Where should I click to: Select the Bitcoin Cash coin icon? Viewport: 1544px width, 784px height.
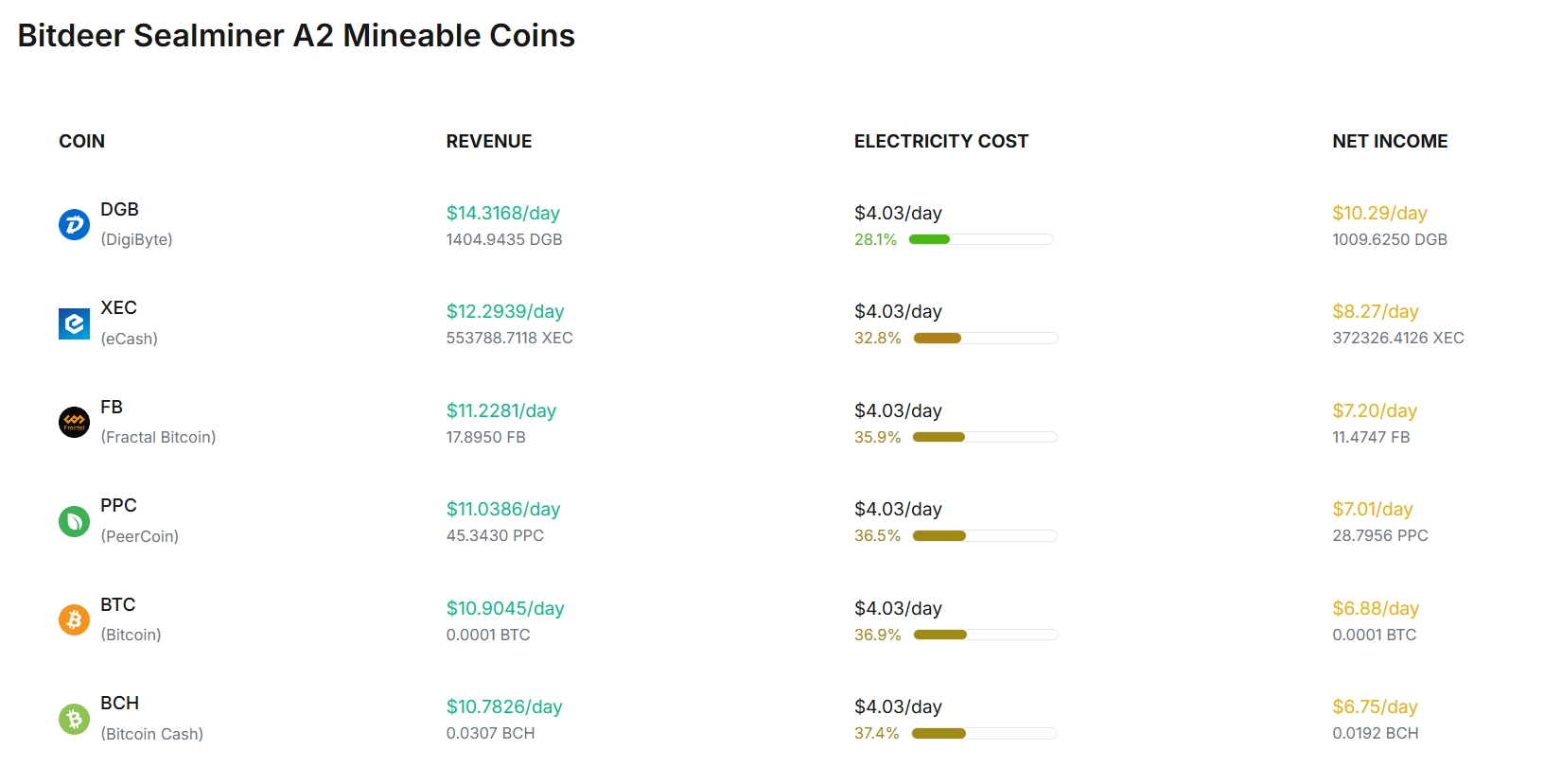pyautogui.click(x=74, y=719)
